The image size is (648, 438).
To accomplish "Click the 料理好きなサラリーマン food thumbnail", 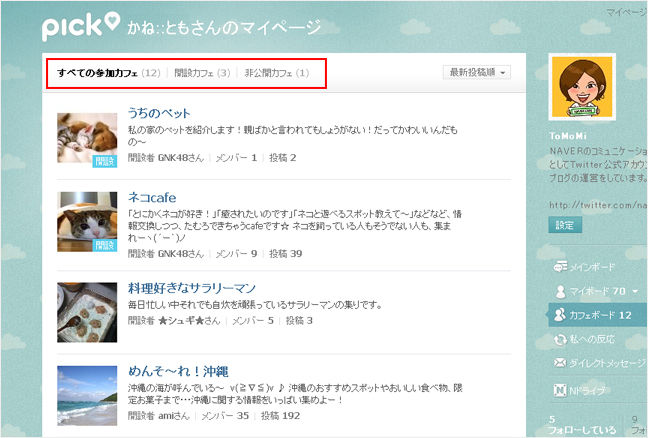I will click(x=87, y=312).
